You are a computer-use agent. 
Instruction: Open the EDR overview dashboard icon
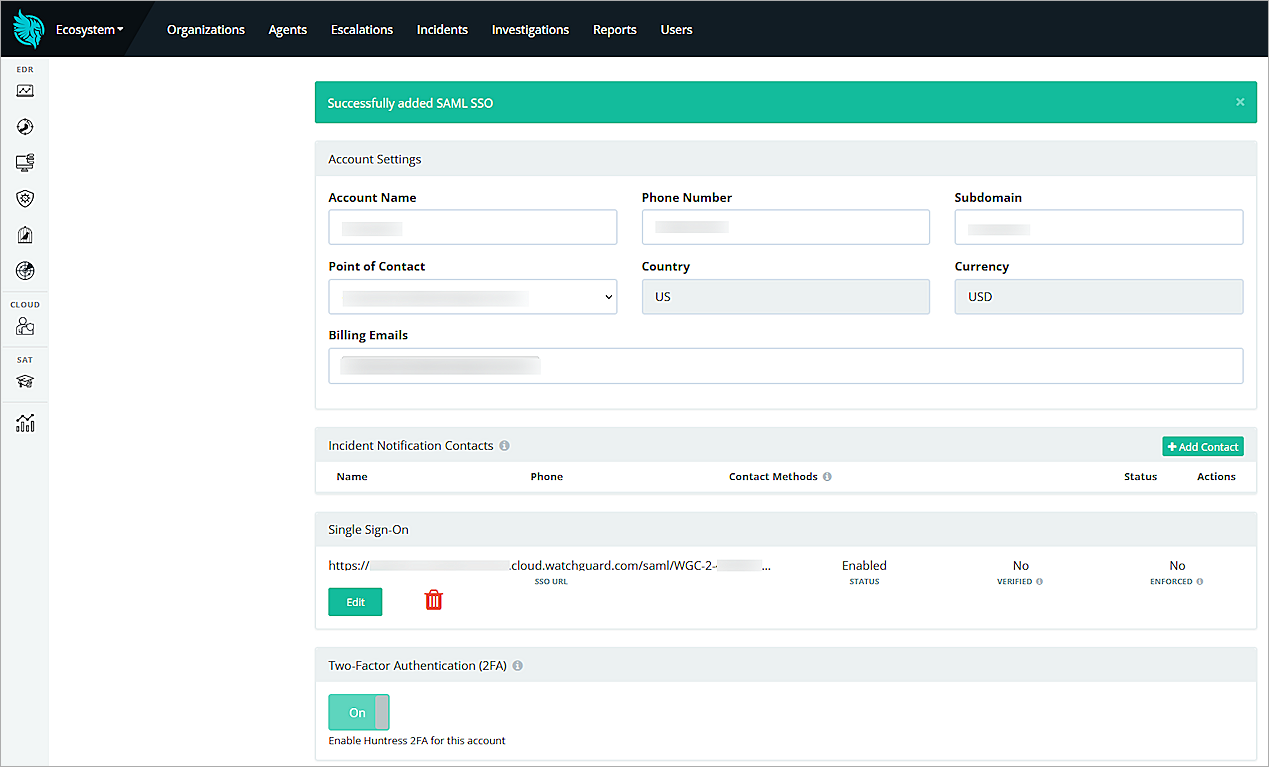(25, 90)
